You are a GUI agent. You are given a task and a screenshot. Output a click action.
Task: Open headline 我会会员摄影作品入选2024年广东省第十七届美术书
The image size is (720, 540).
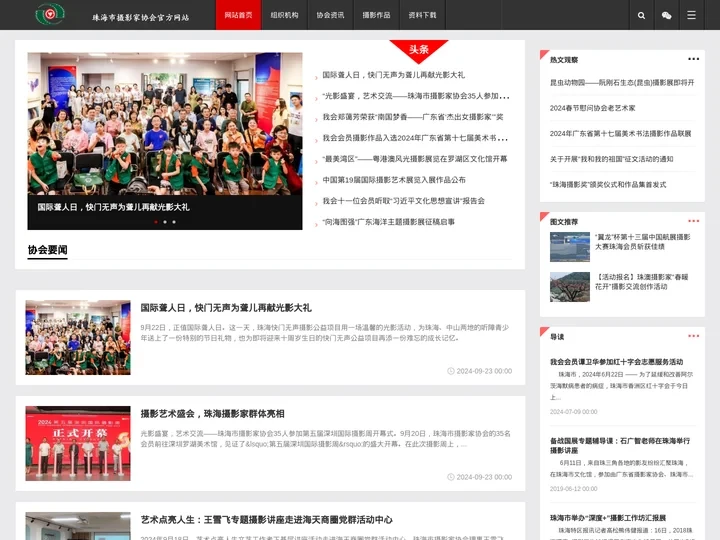point(415,138)
